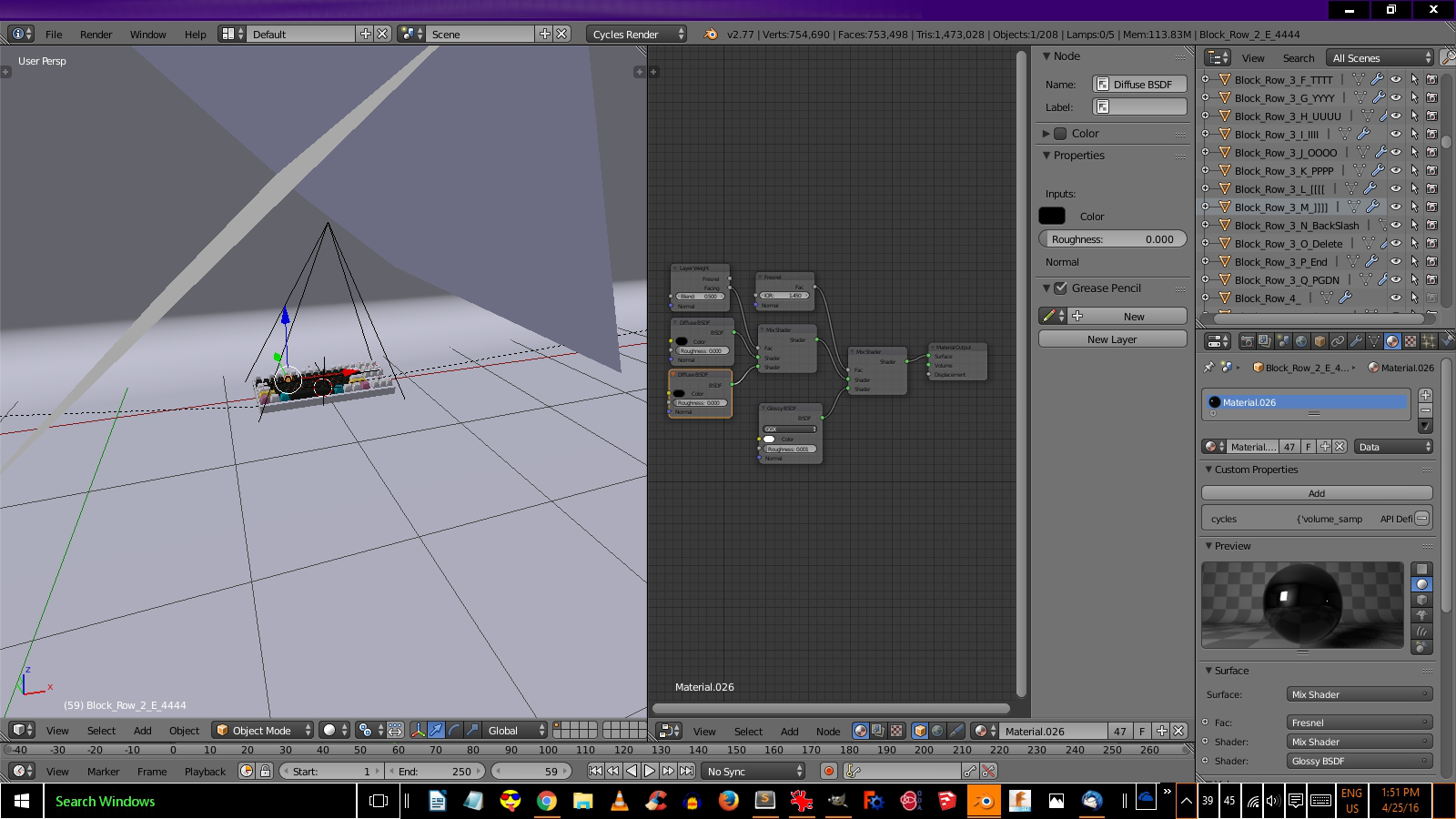
Task: Open the Cycles Render engine dropdown
Action: coord(637,34)
